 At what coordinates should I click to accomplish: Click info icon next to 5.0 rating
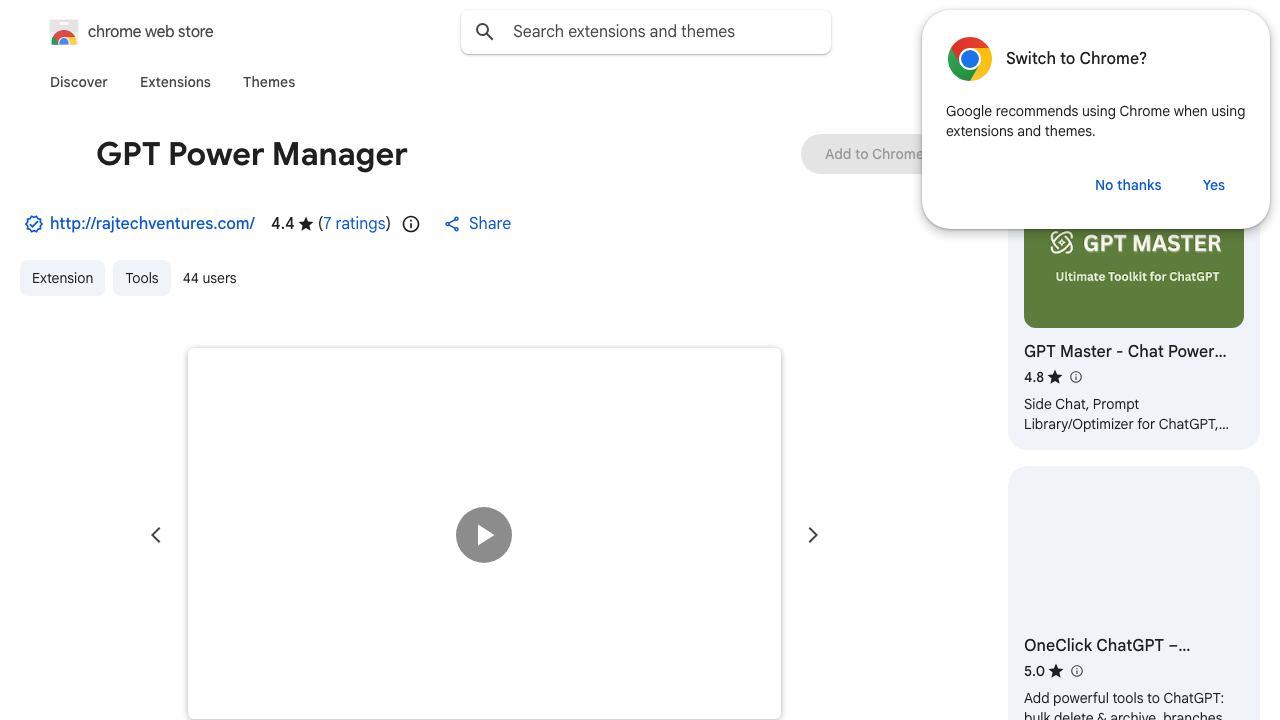coord(1077,671)
